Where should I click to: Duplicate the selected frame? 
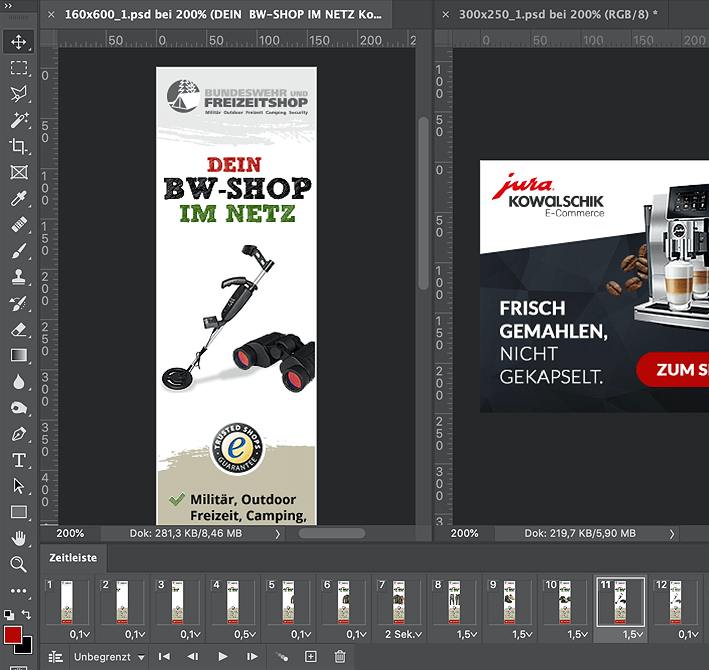[x=311, y=656]
